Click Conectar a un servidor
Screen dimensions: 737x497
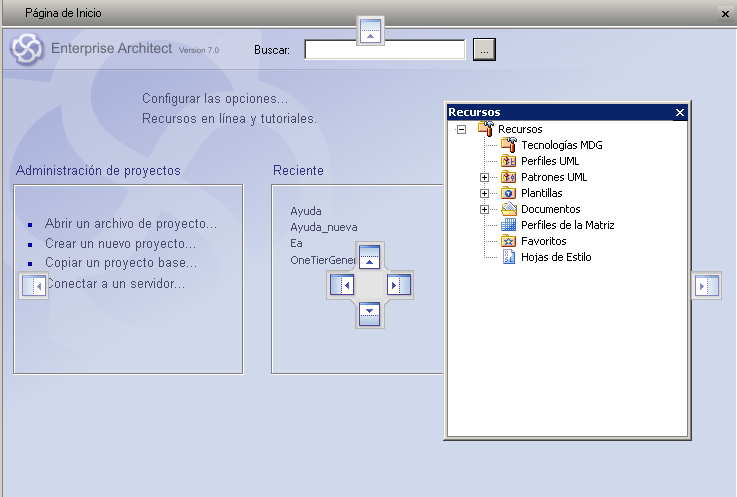tap(116, 284)
